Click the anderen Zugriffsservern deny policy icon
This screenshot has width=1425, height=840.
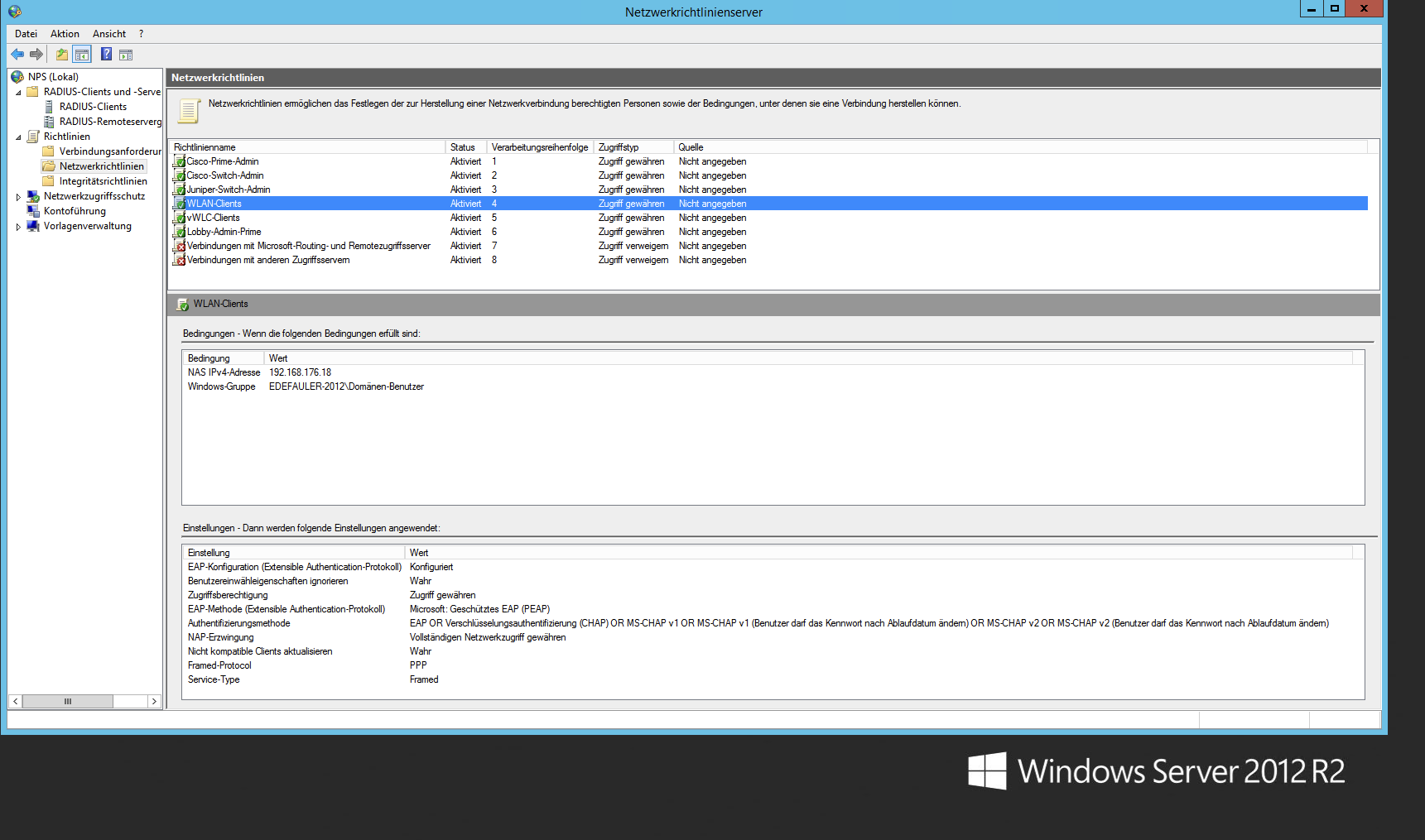click(x=179, y=260)
